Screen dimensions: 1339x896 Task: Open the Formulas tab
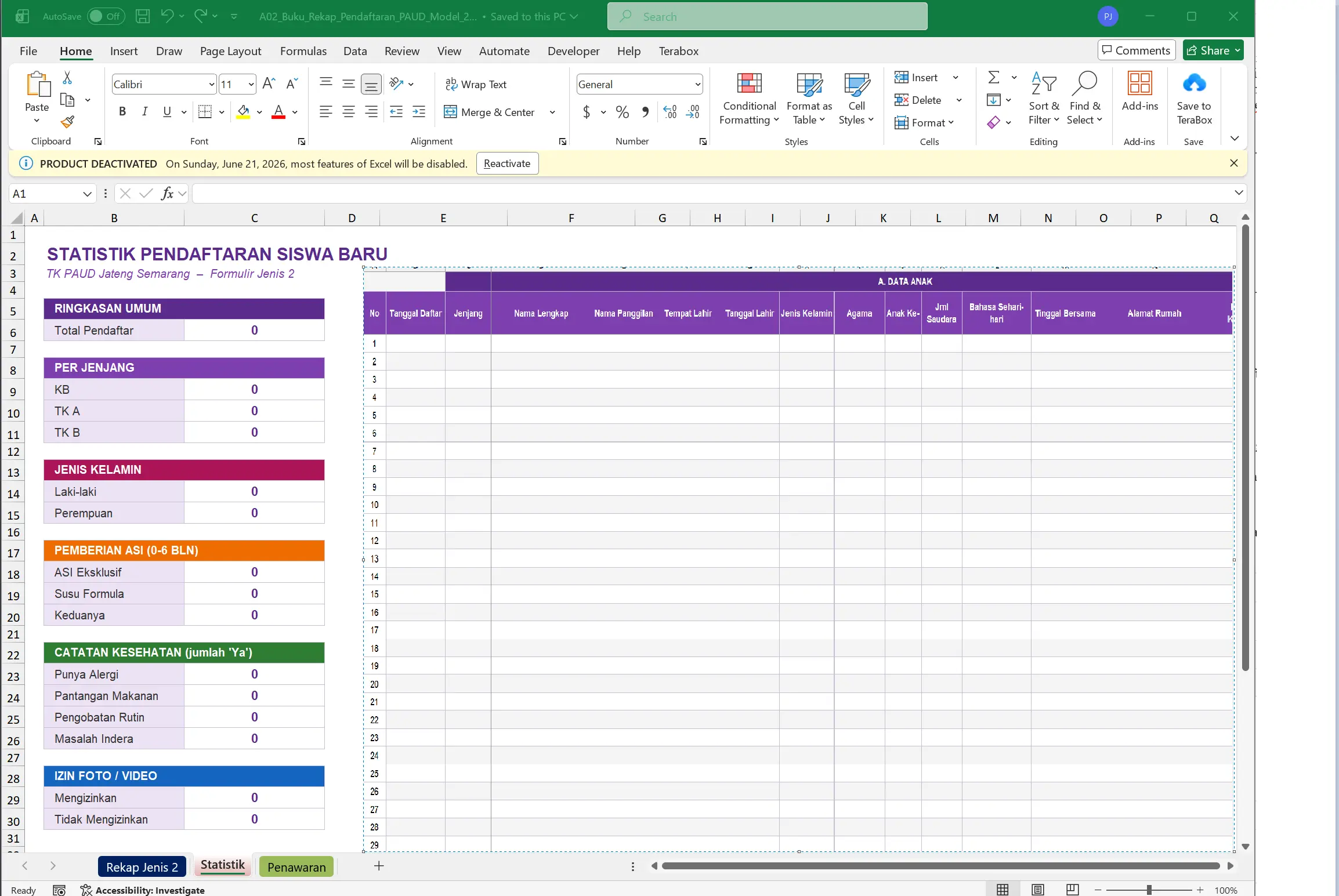coord(303,51)
